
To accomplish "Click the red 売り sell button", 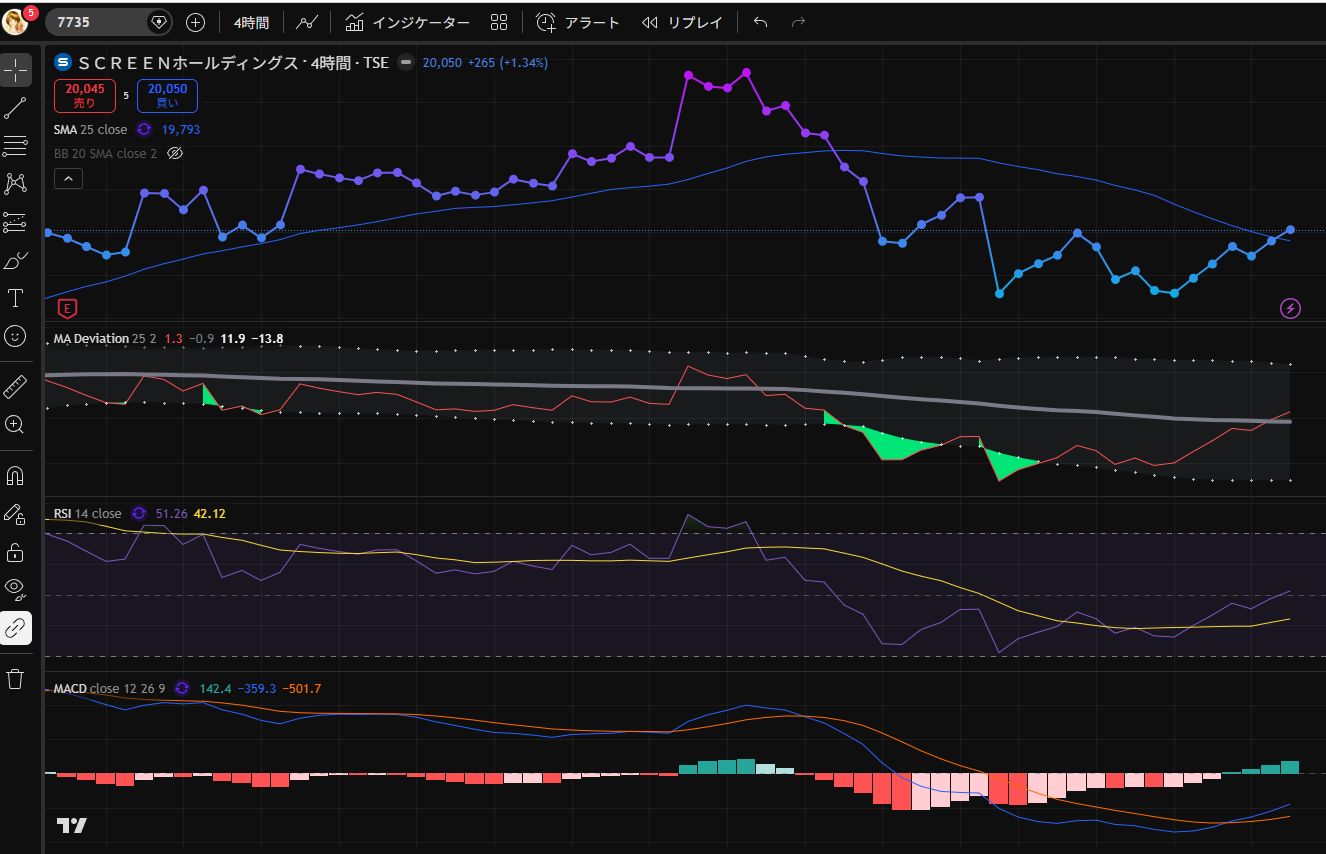I will tap(85, 96).
